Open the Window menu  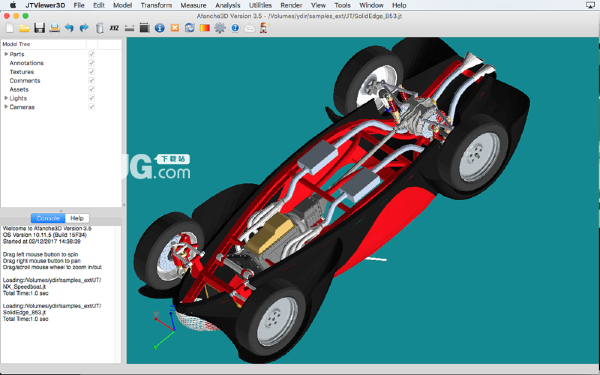coord(371,5)
